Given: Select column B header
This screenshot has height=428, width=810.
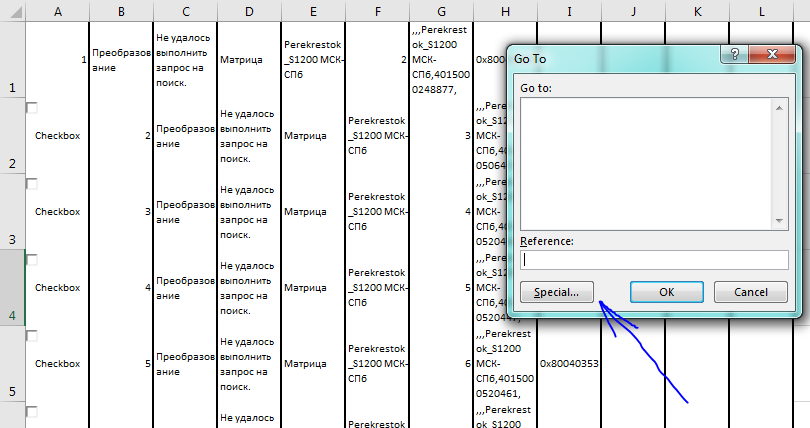Looking at the screenshot, I should 121,11.
